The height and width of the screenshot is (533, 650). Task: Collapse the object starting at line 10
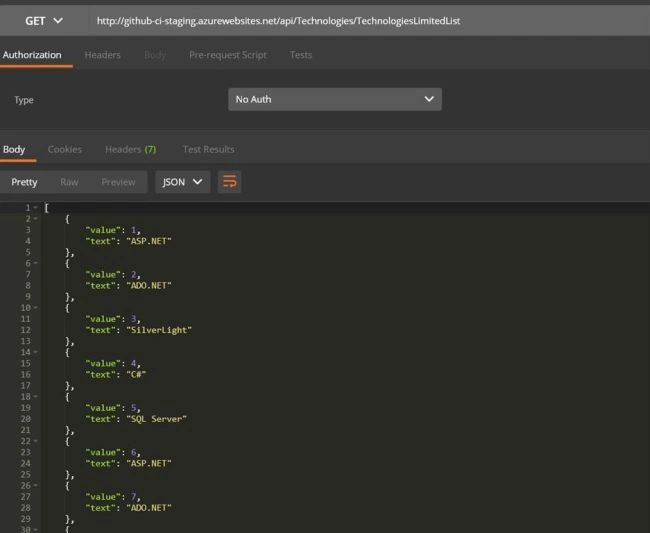pos(36,308)
